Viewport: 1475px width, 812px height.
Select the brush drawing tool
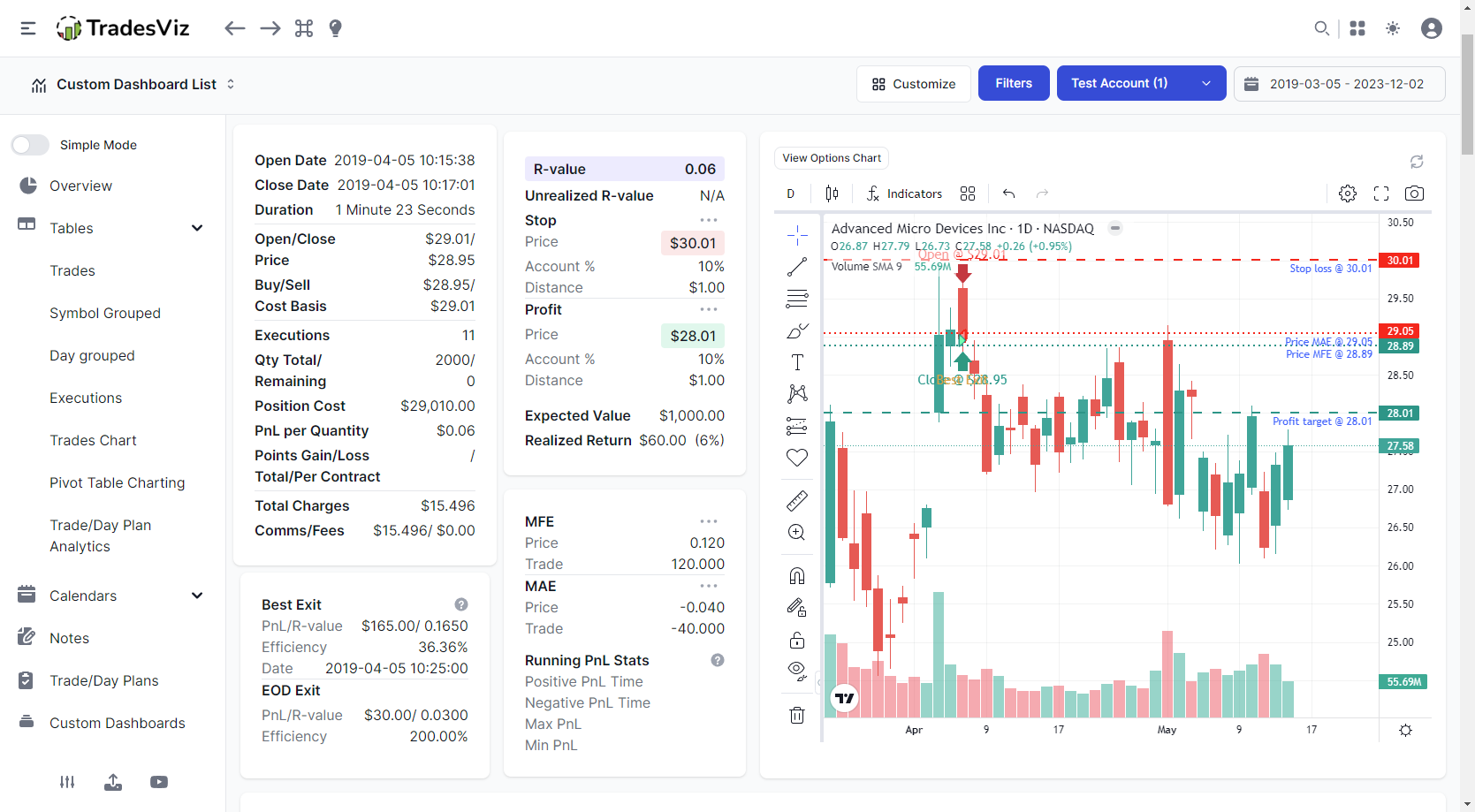point(797,331)
